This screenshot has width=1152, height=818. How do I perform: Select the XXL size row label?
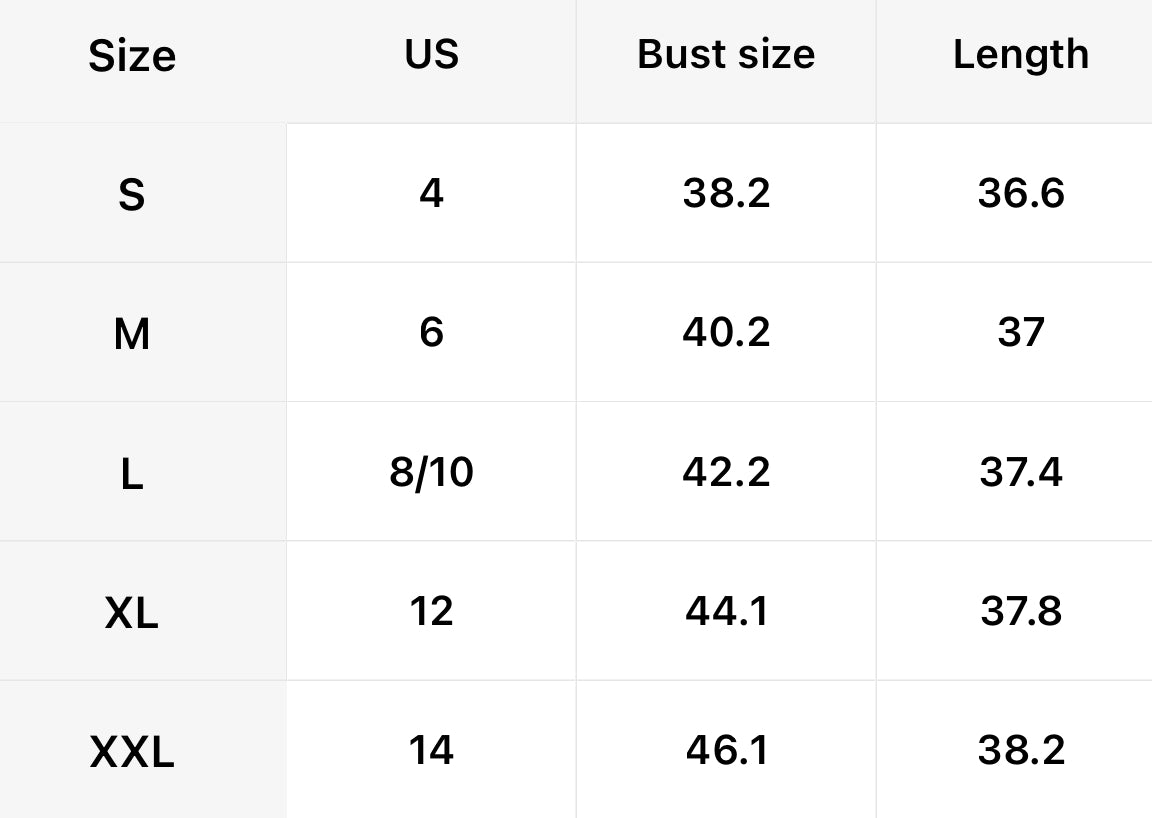pos(132,751)
